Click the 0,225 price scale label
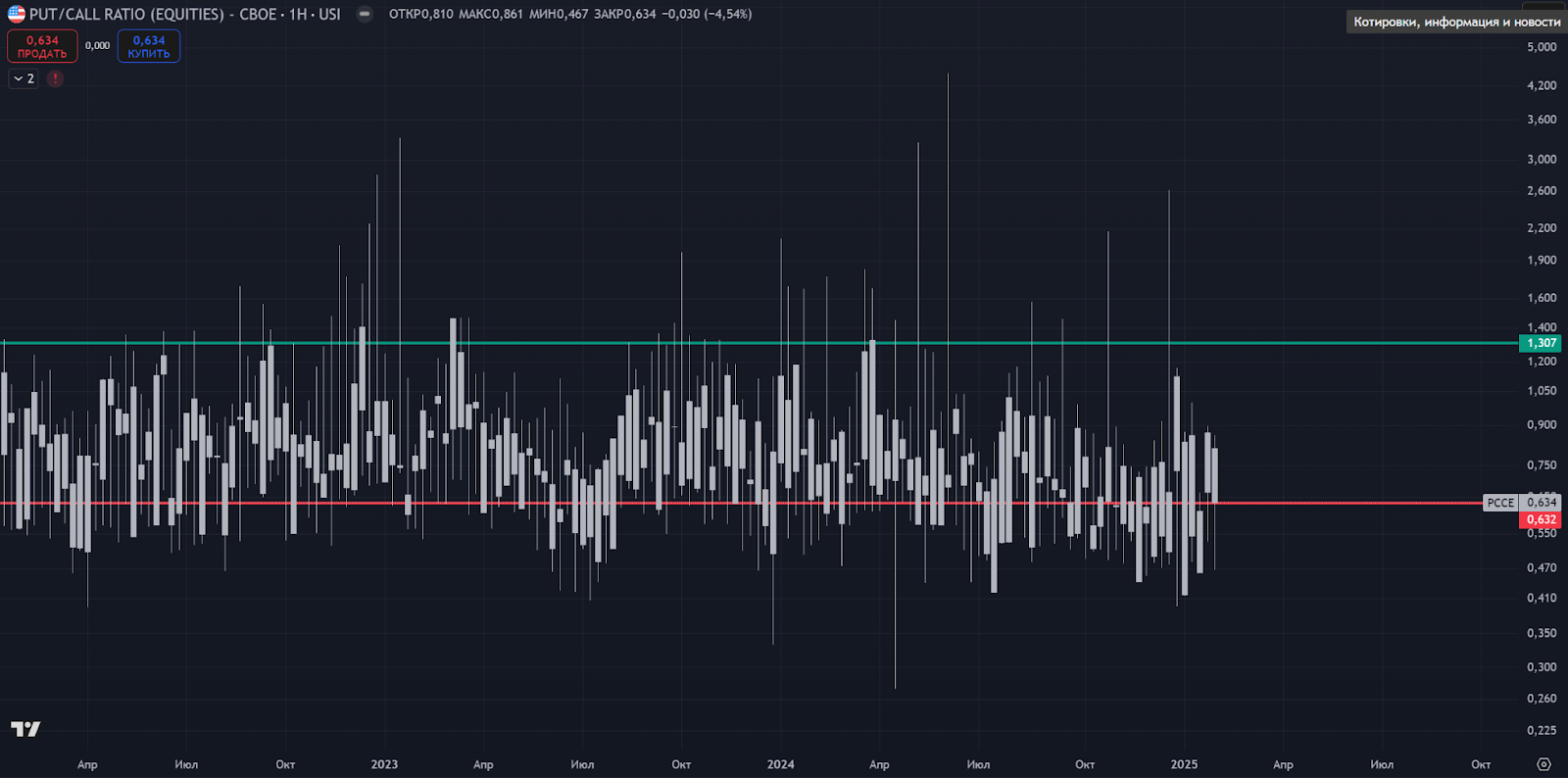 click(1542, 730)
